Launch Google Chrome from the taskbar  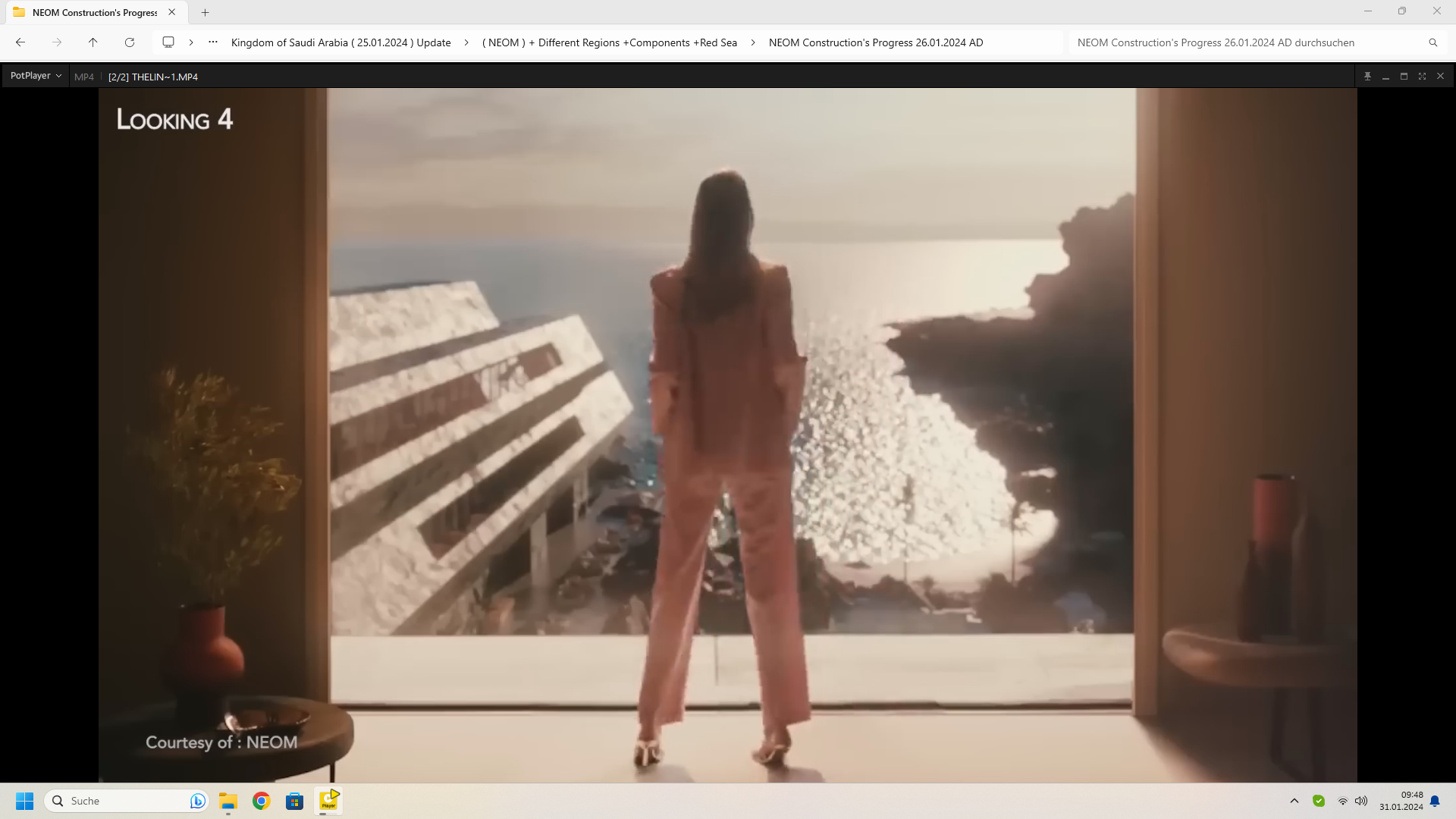tap(262, 801)
